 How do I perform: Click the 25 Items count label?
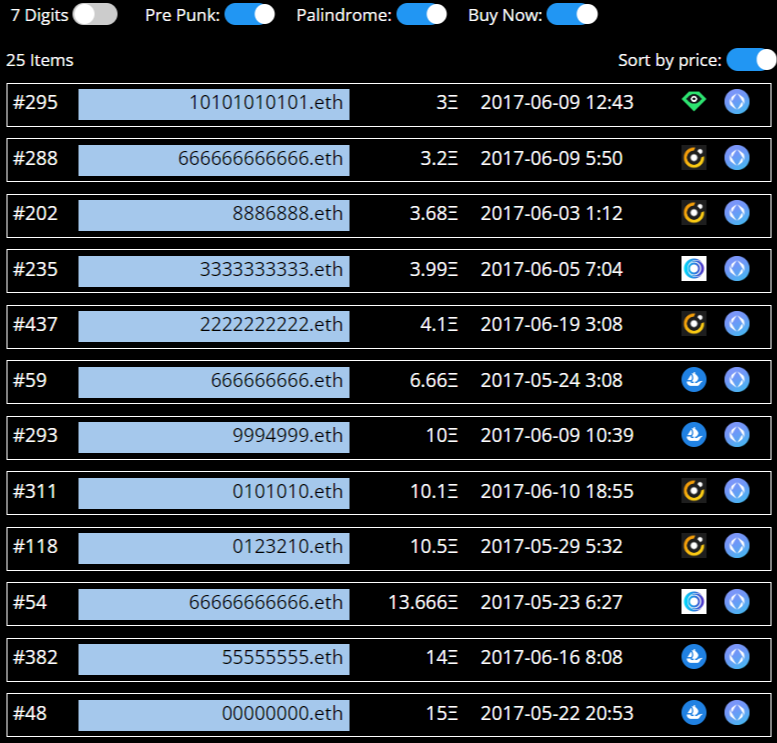click(x=40, y=60)
